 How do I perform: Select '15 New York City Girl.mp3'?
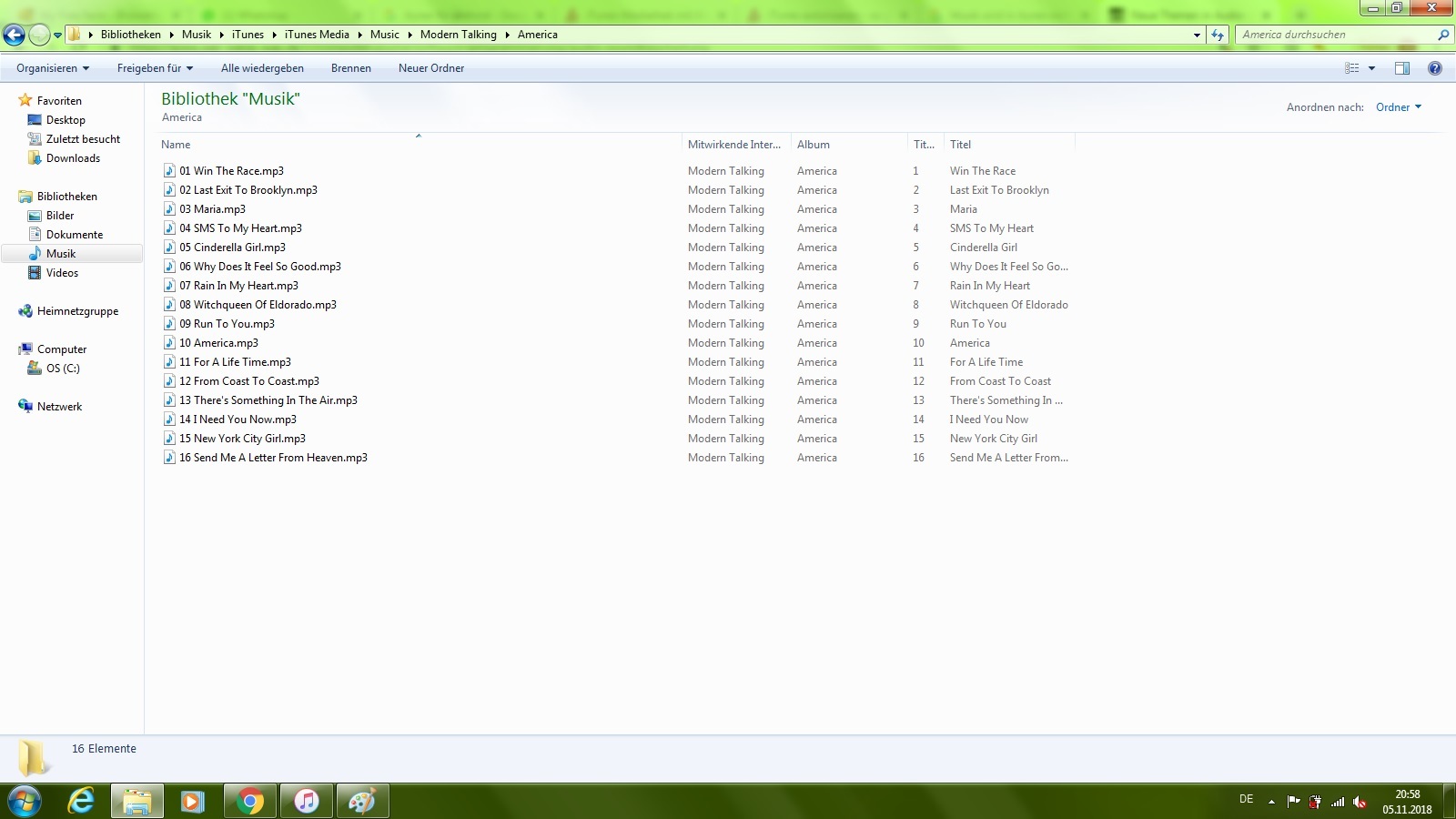tap(242, 439)
